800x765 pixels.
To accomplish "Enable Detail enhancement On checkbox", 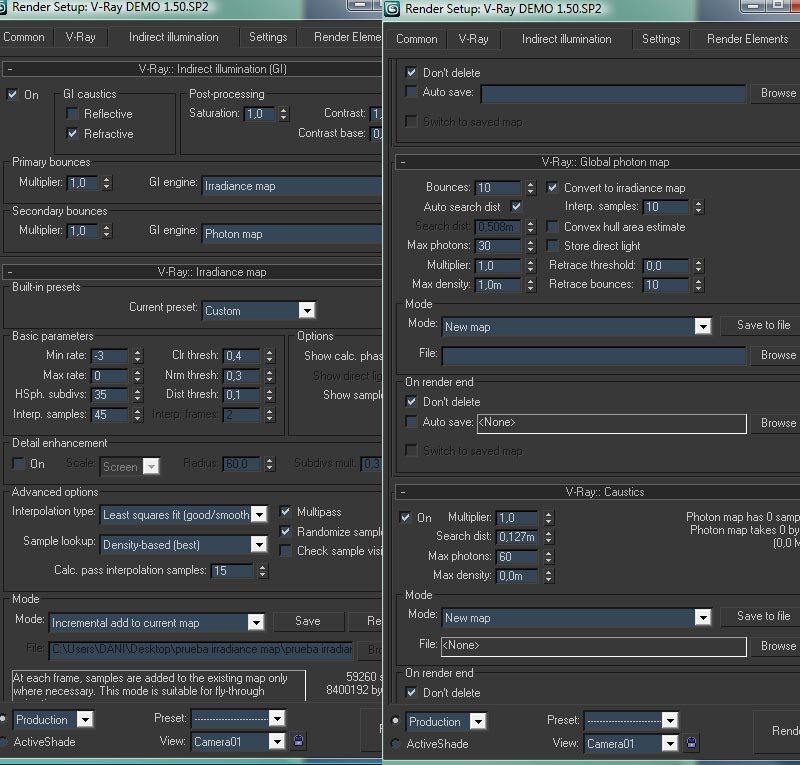I will pyautogui.click(x=18, y=463).
